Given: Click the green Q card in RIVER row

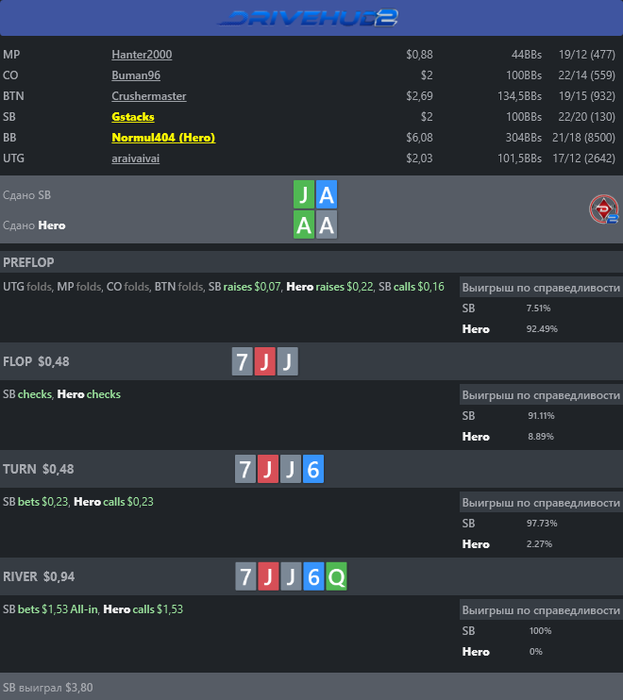Looking at the screenshot, I should point(336,576).
